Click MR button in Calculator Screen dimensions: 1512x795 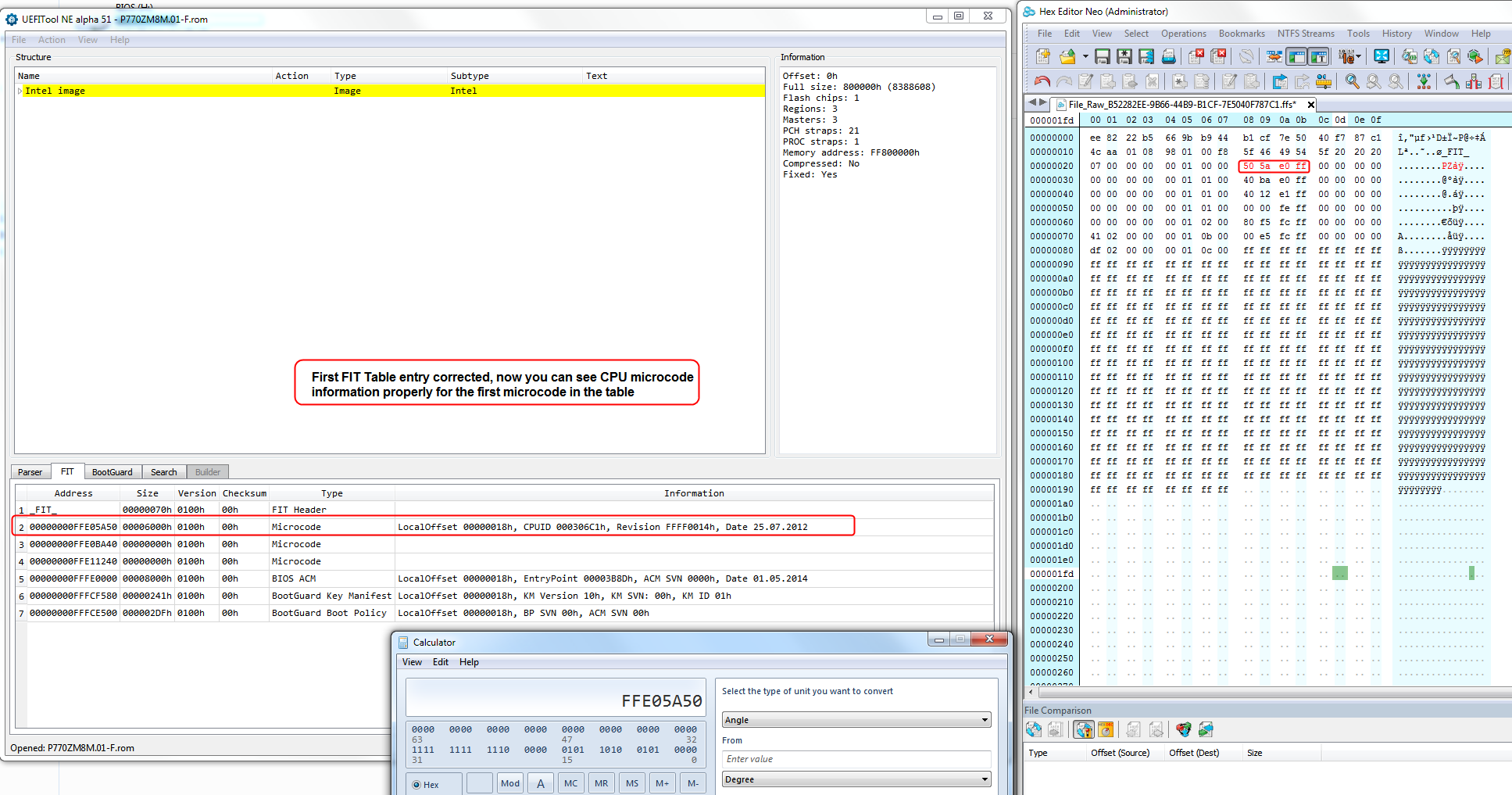(601, 783)
